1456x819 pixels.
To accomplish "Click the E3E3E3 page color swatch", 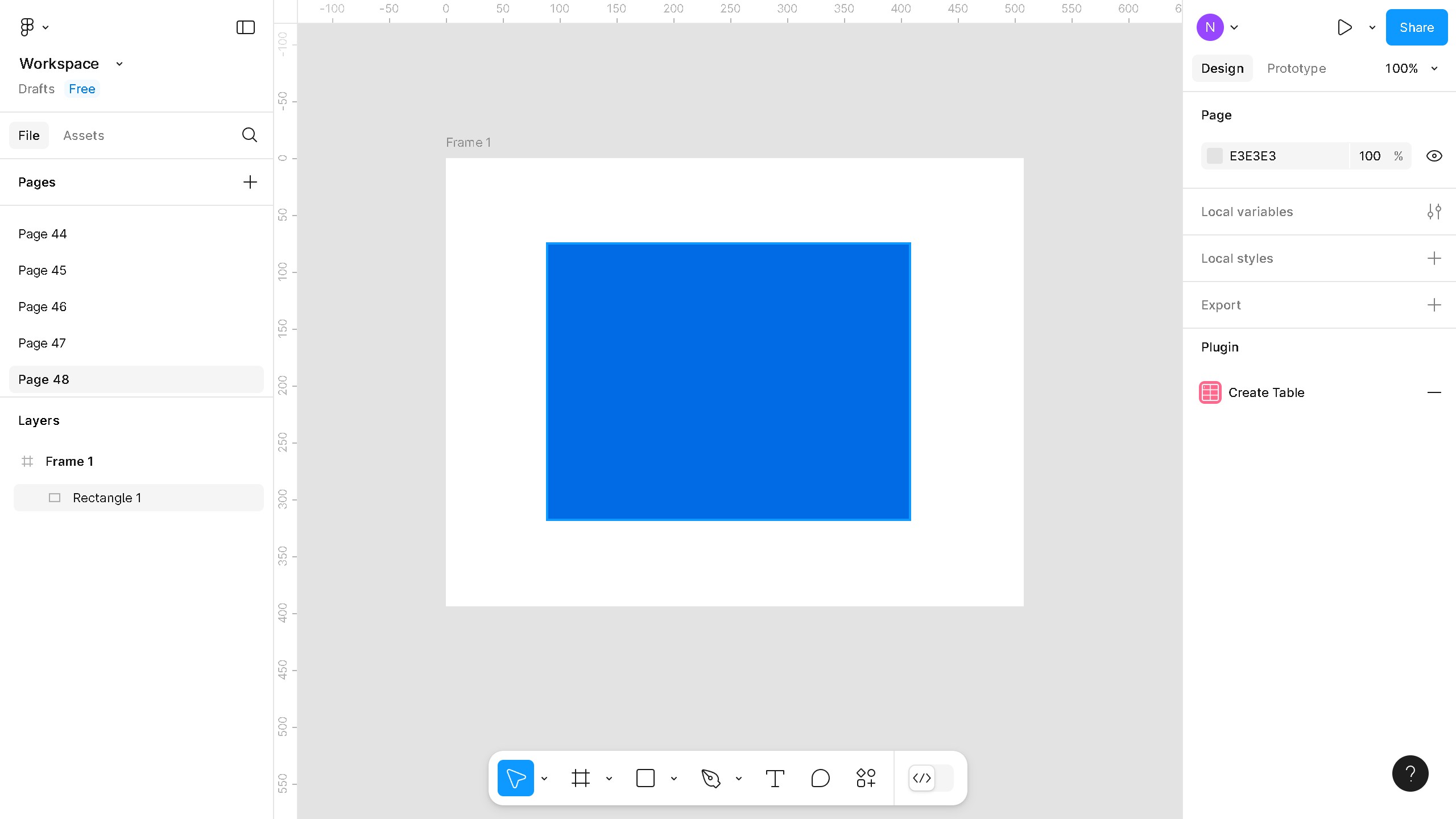I will pos(1215,155).
